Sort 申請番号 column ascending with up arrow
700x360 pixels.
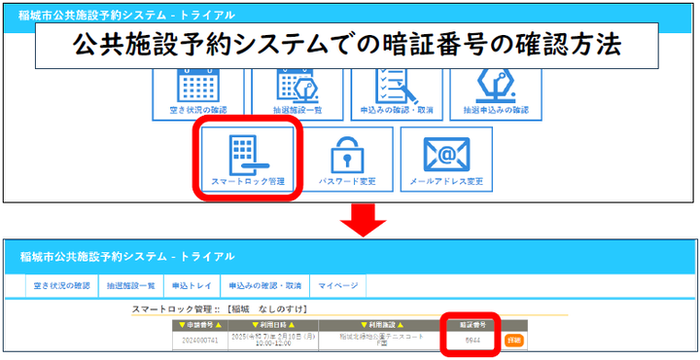tap(219, 325)
